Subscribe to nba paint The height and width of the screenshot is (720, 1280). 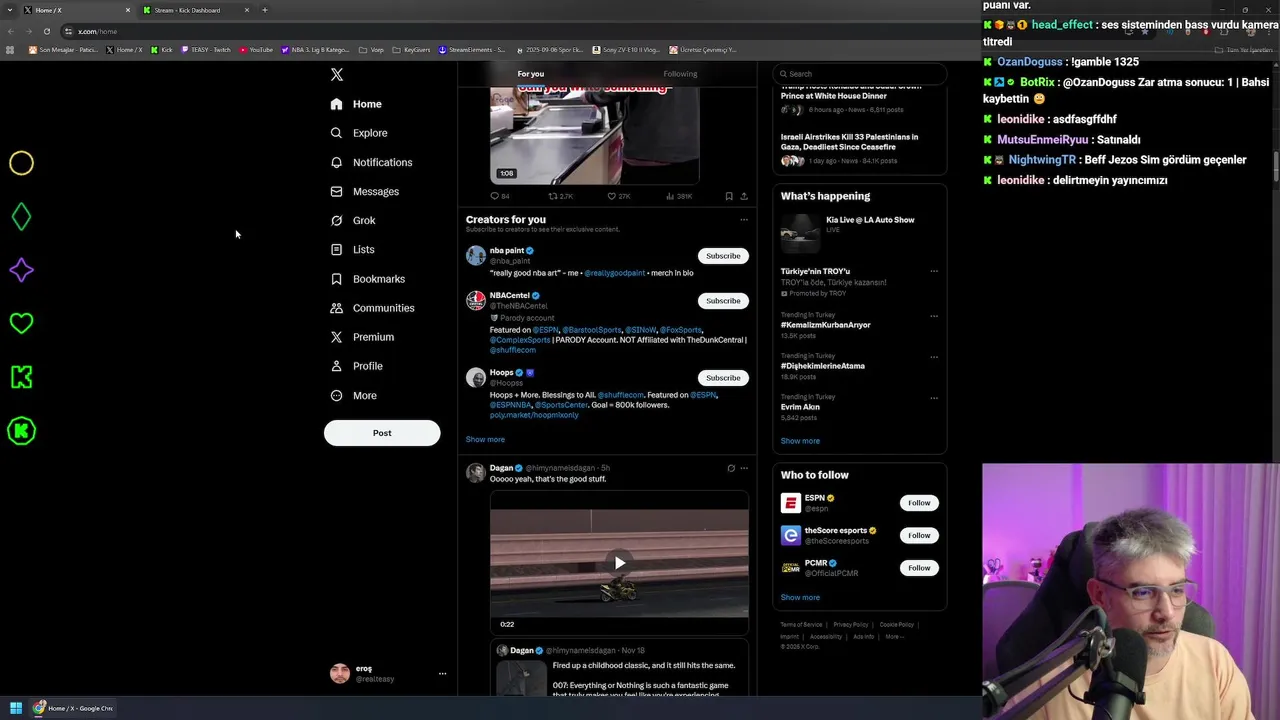pos(723,256)
